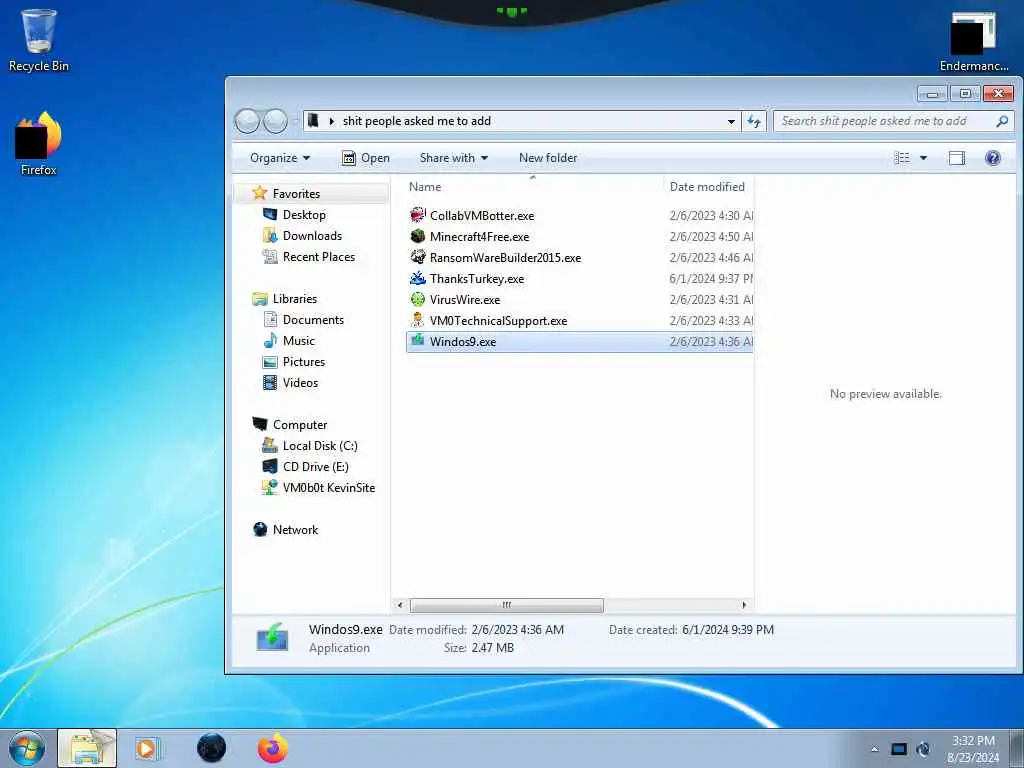Click the Change your view icon
Screen dimensions: 1024x768
(902, 158)
